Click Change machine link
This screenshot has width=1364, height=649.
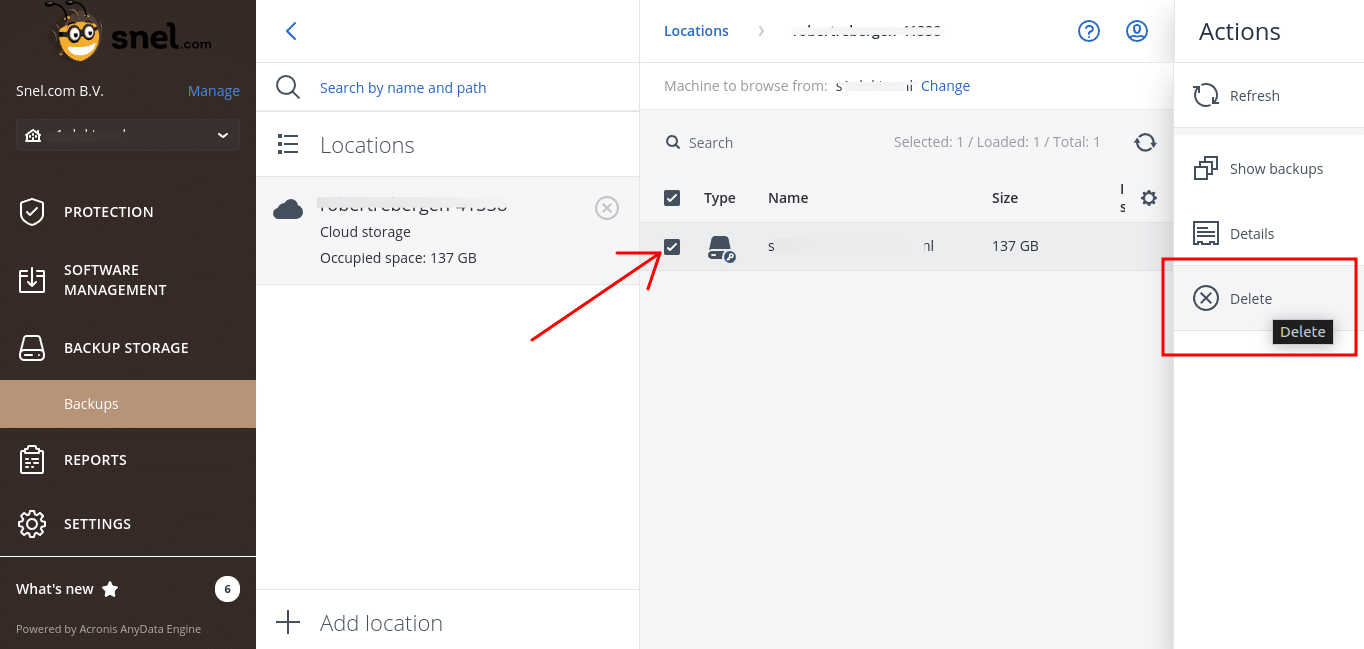tap(945, 86)
